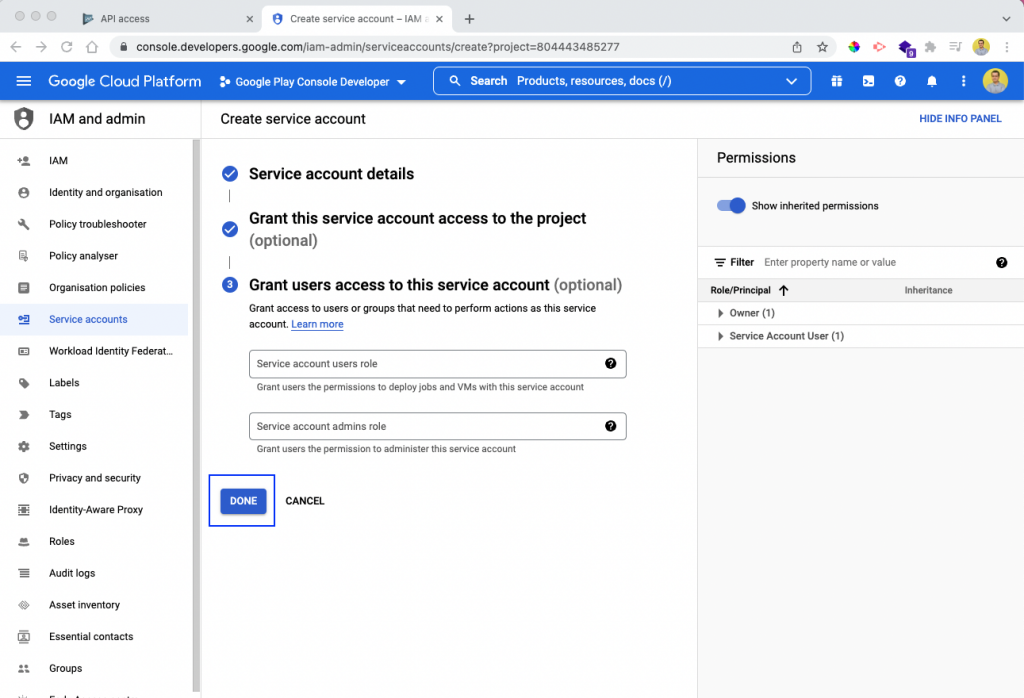Open Privacy and security
1024x698 pixels.
click(94, 478)
